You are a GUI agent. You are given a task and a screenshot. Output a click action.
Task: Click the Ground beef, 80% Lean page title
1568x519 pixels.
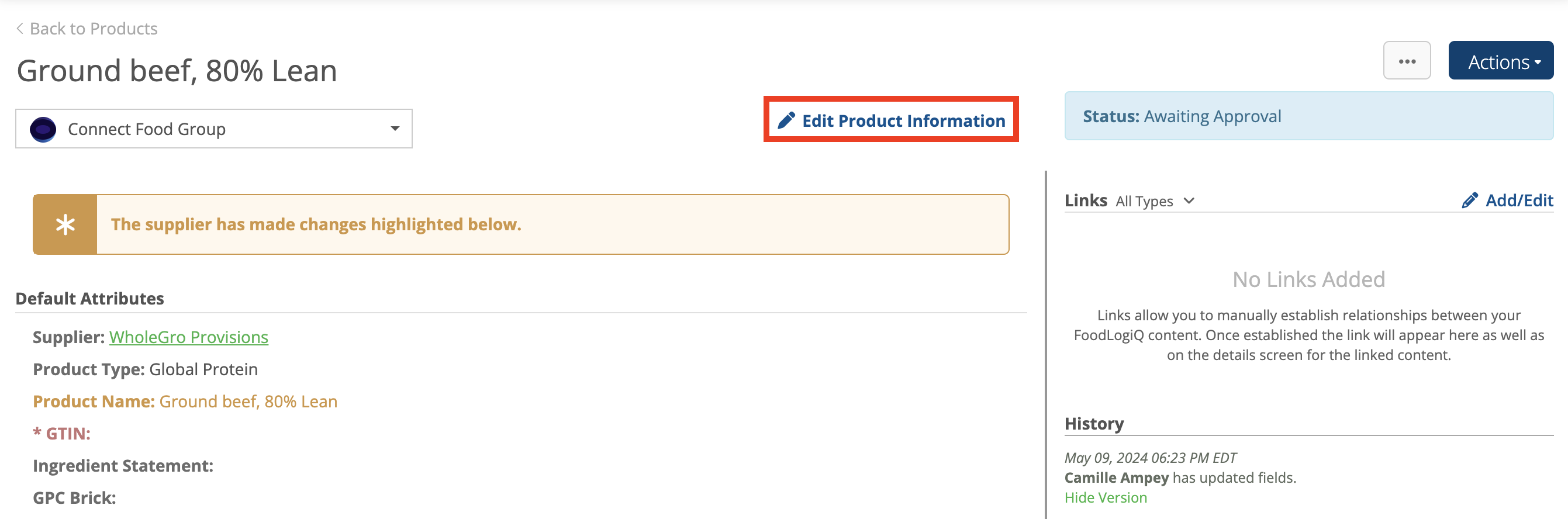pyautogui.click(x=177, y=71)
